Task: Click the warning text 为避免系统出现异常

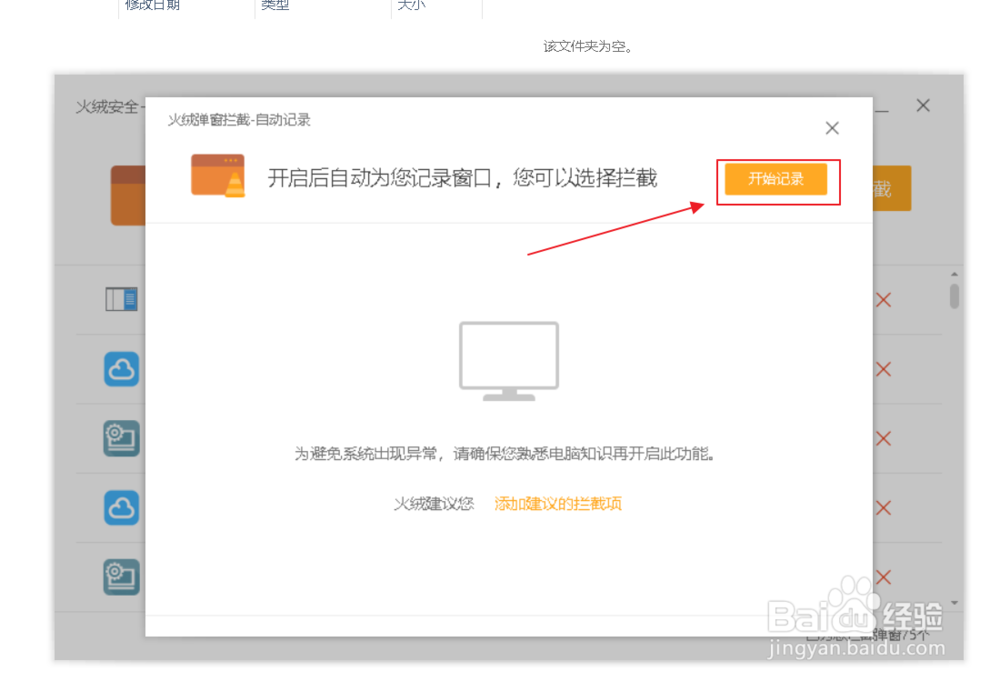Action: click(x=365, y=454)
